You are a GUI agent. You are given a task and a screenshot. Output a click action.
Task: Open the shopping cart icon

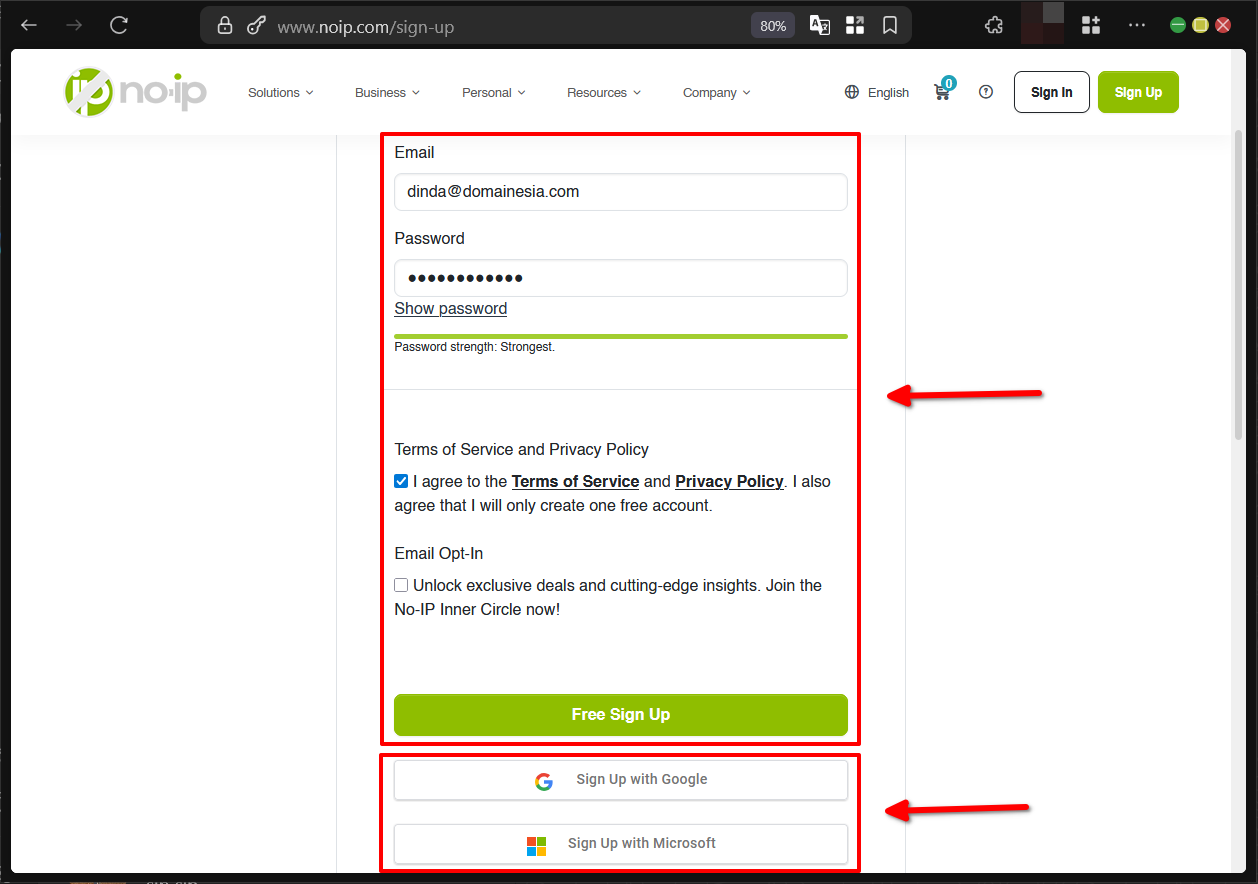pos(941,92)
